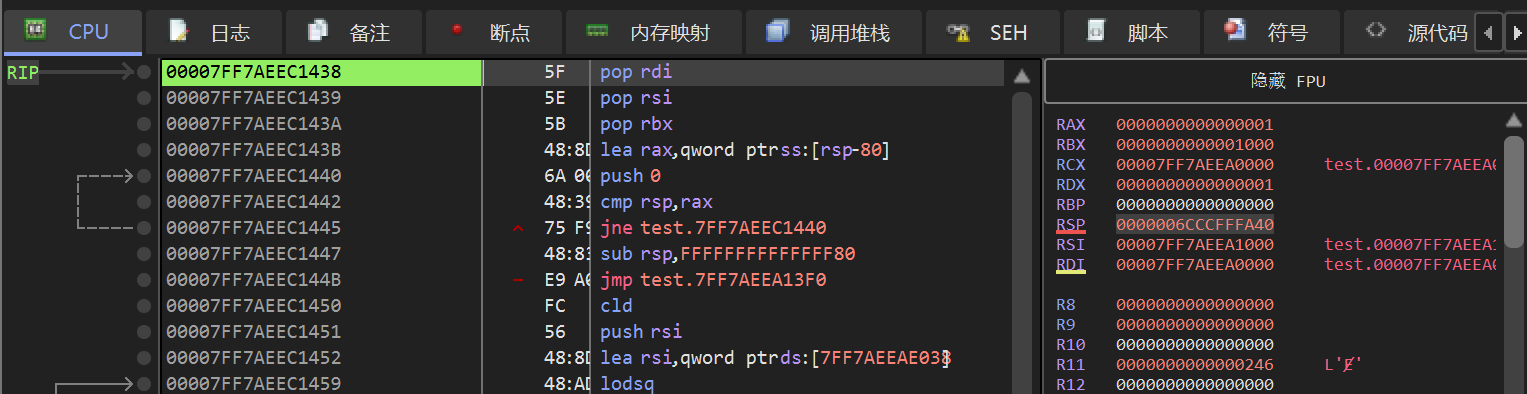The height and width of the screenshot is (394, 1527).
Task: Click the notes pages icon
Action: click(318, 31)
